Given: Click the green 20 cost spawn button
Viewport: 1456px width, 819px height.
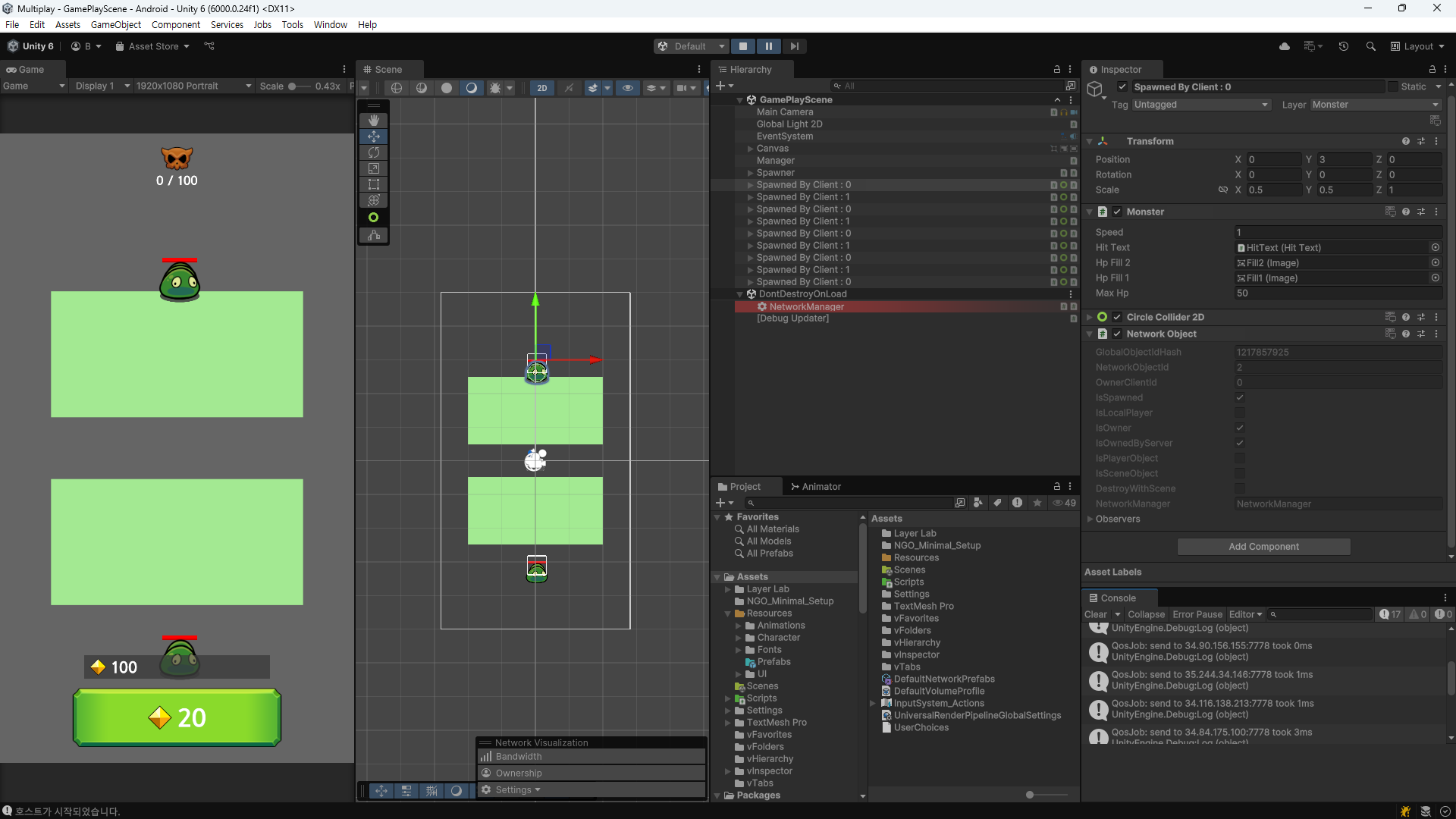Looking at the screenshot, I should click(177, 717).
